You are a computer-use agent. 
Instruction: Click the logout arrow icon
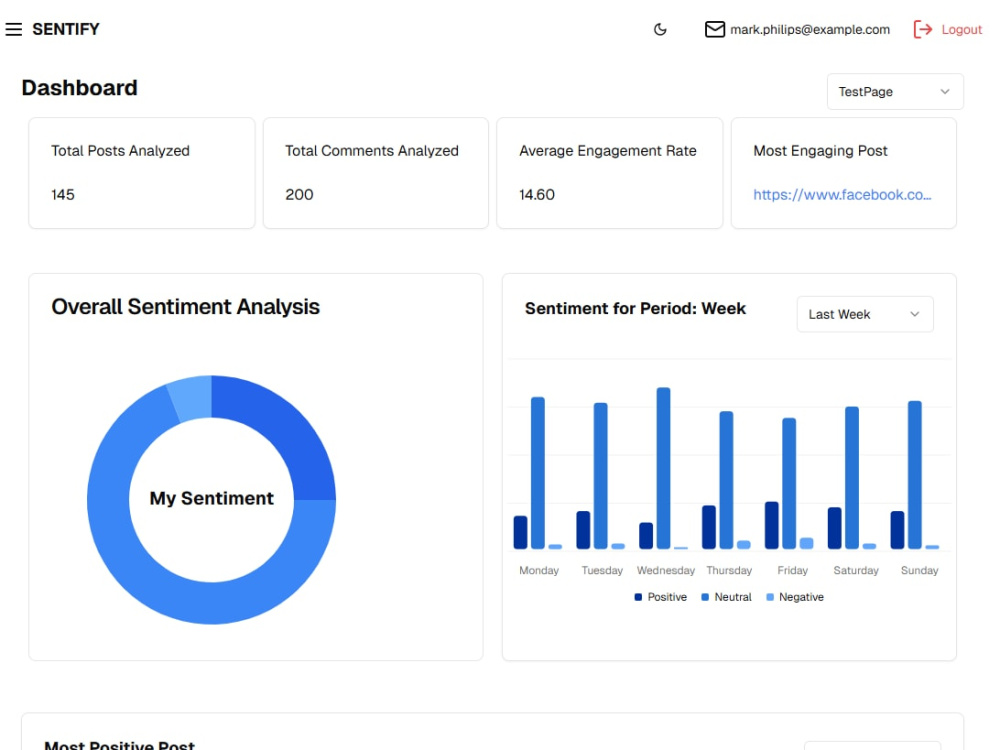(x=923, y=29)
